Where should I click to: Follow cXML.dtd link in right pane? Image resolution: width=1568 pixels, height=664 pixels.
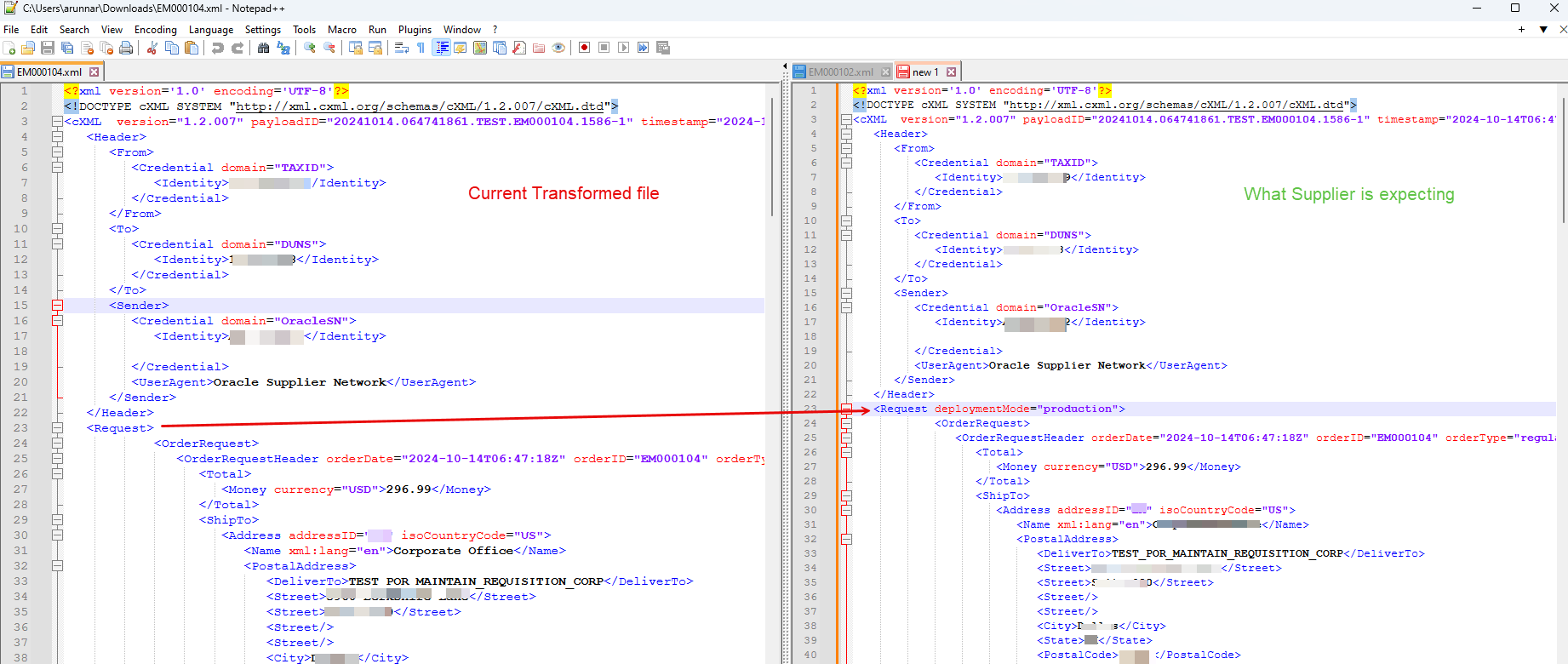pos(1176,105)
